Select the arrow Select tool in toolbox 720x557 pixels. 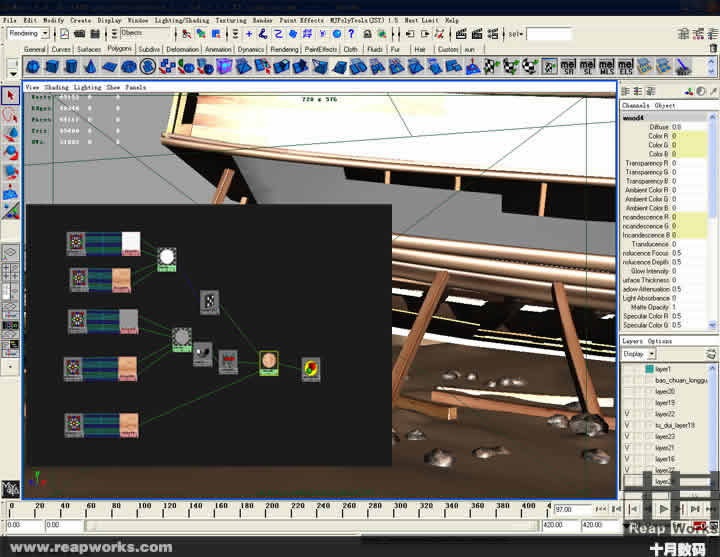coord(11,96)
